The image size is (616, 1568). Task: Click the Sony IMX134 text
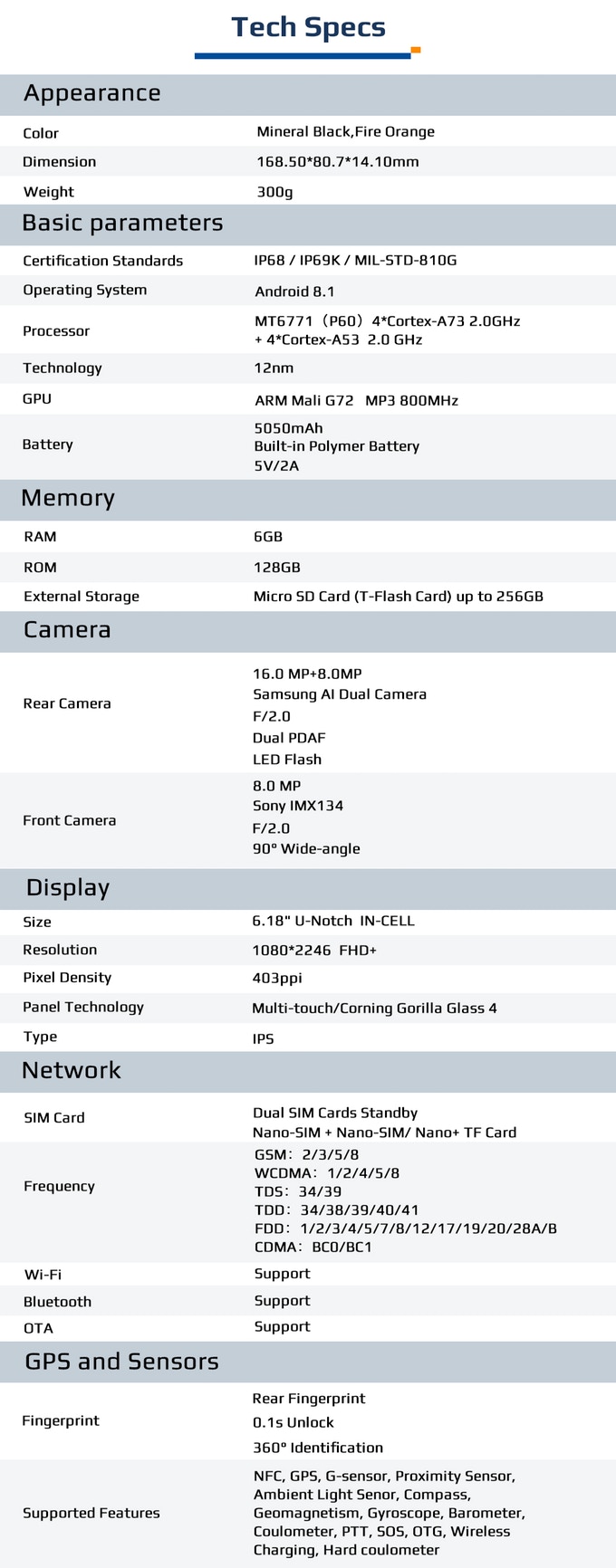click(297, 806)
